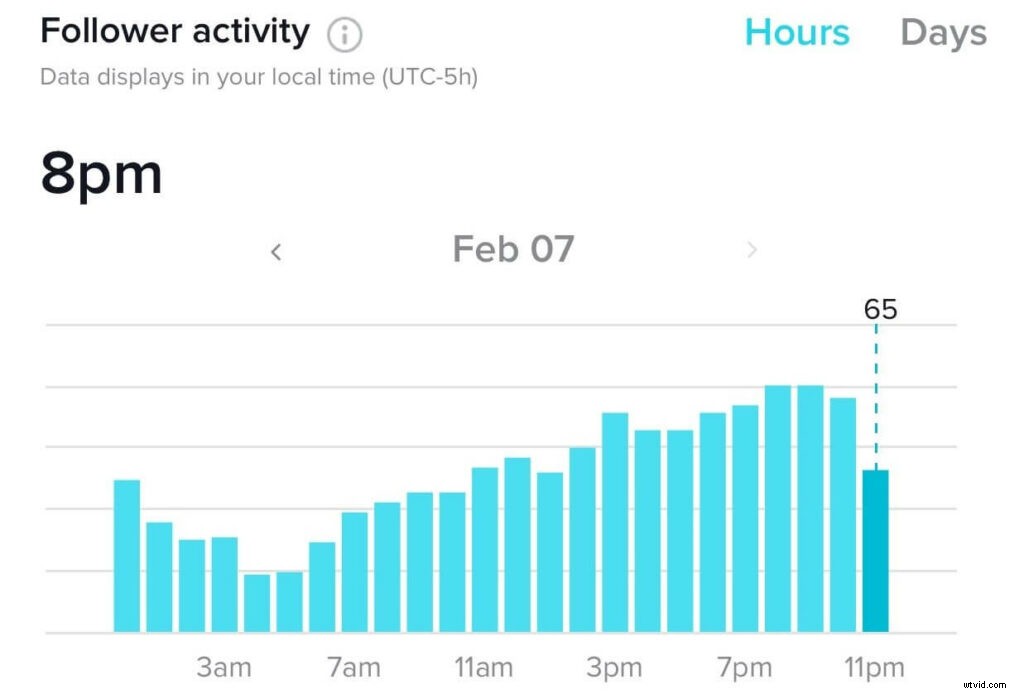Viewport: 1024px width, 694px height.
Task: Switch to the Days view
Action: 942,32
